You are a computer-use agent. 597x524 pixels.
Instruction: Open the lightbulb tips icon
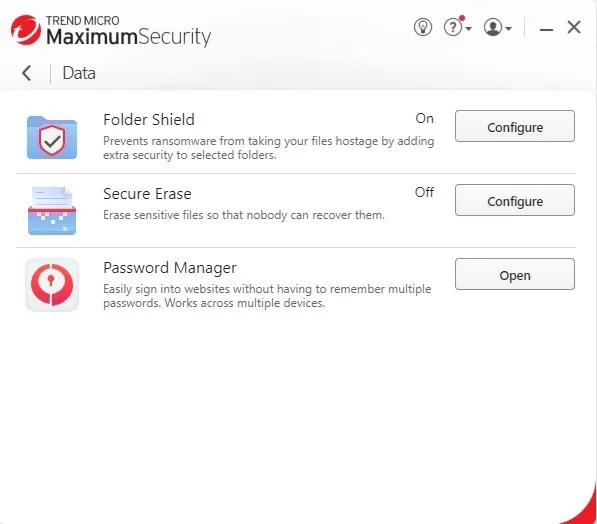pyautogui.click(x=423, y=27)
